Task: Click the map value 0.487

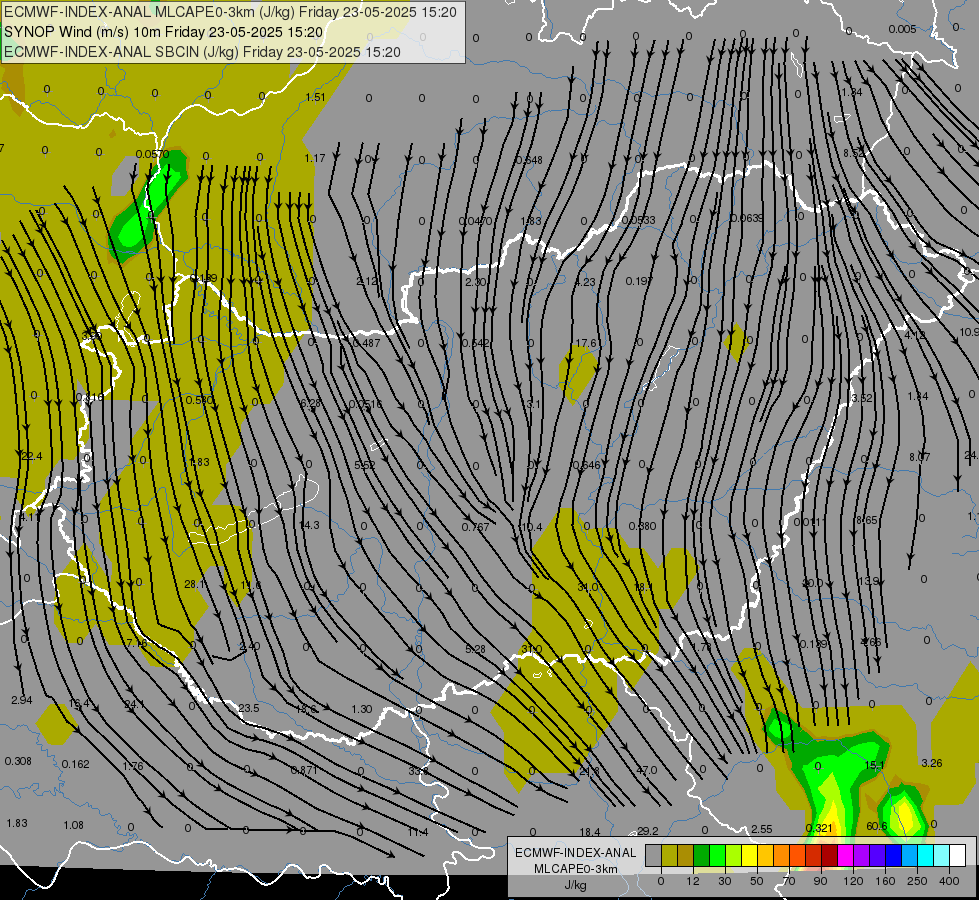Action: pos(367,343)
